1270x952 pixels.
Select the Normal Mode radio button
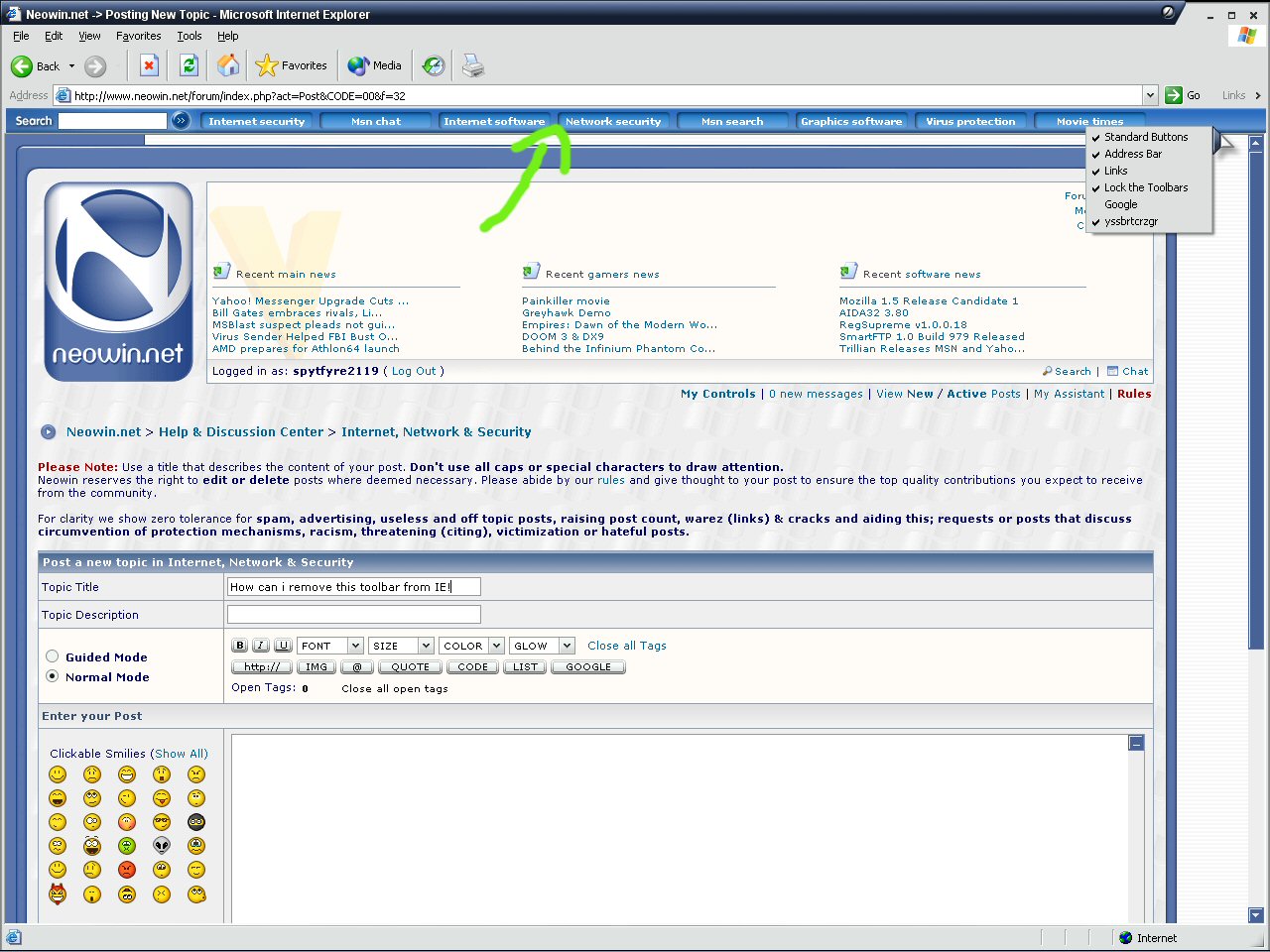pyautogui.click(x=53, y=676)
